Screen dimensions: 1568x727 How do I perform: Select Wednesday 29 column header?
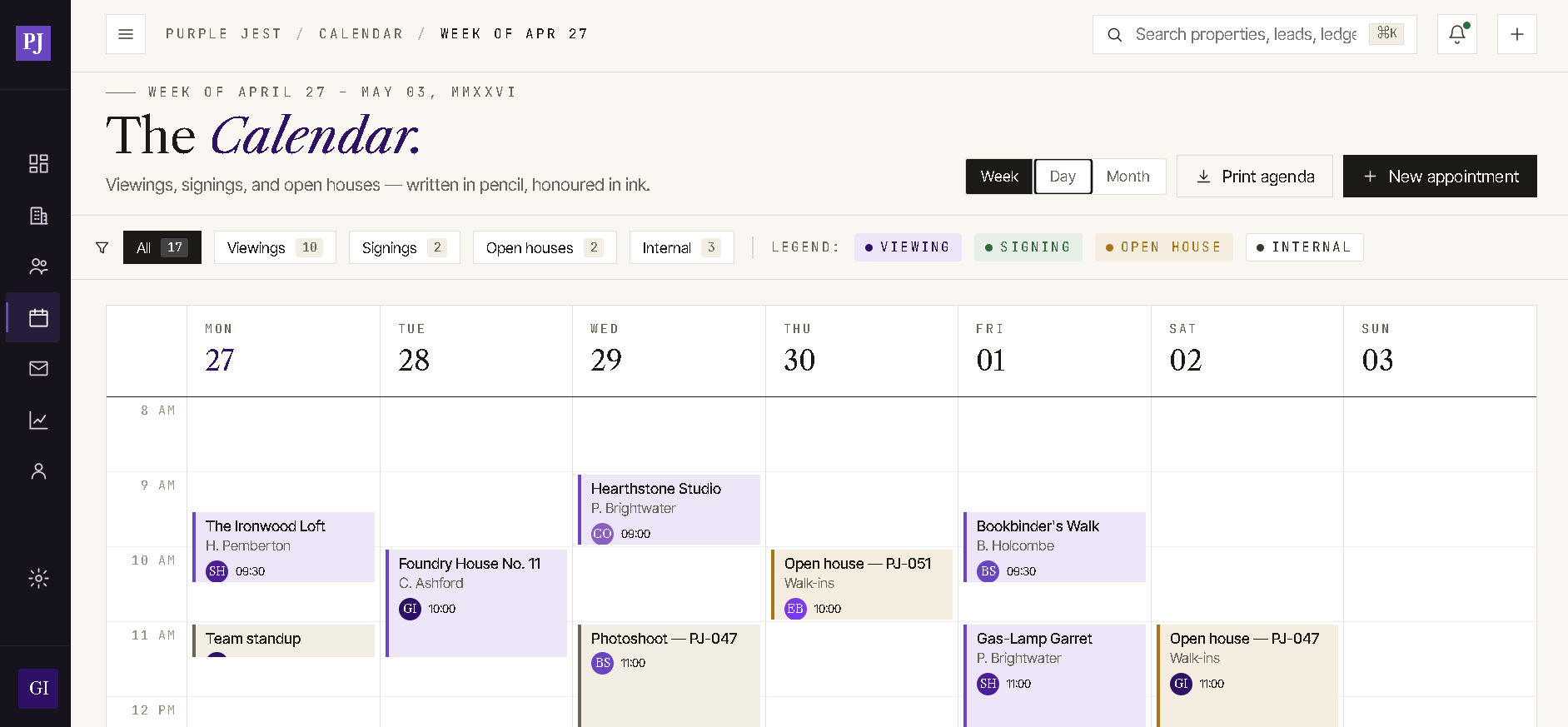click(x=669, y=351)
